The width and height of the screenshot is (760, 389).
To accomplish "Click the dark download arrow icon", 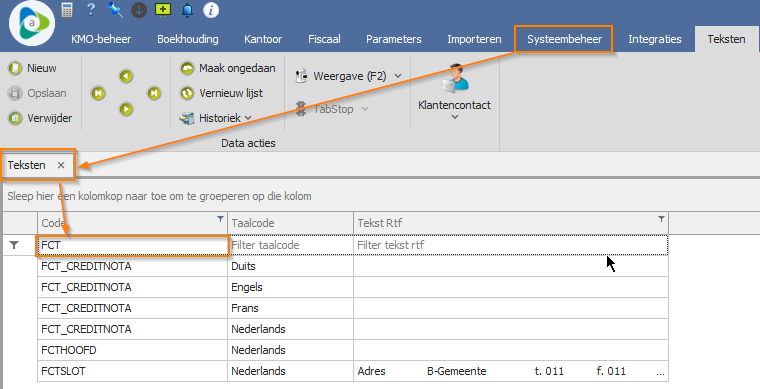I will pyautogui.click(x=139, y=10).
